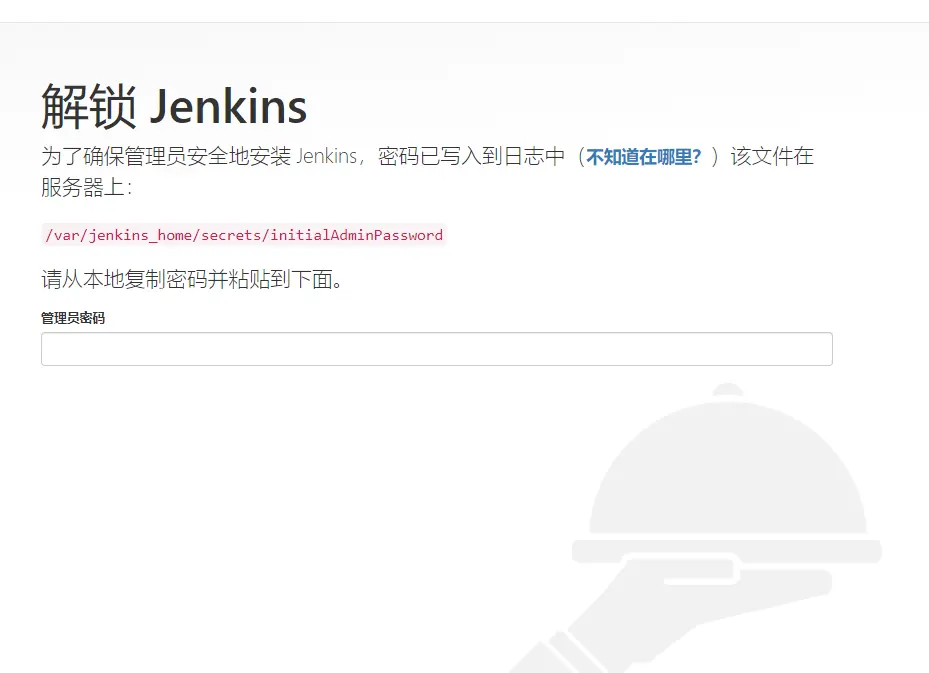Open the 不知道在哪里? help link
This screenshot has height=673, width=929.
click(x=644, y=157)
